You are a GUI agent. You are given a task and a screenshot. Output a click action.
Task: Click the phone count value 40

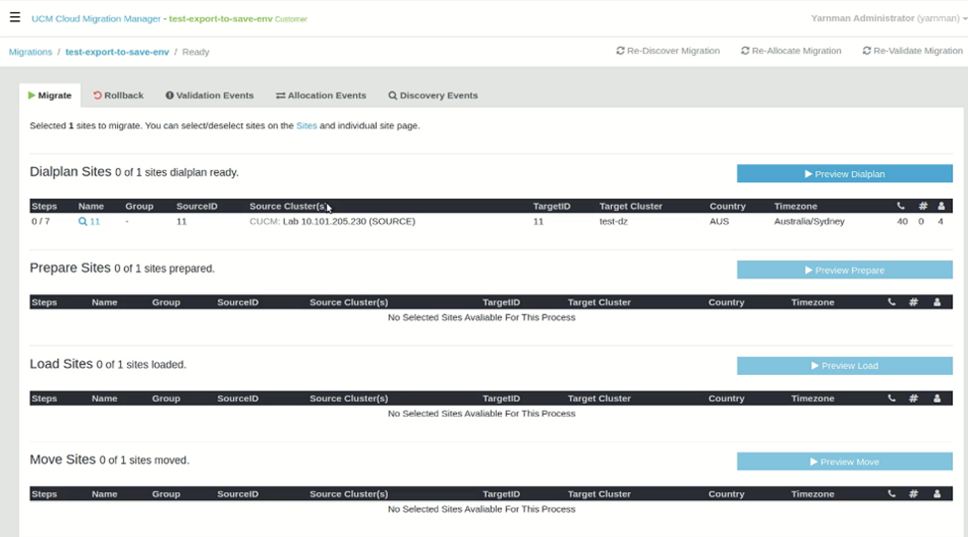[x=902, y=221]
